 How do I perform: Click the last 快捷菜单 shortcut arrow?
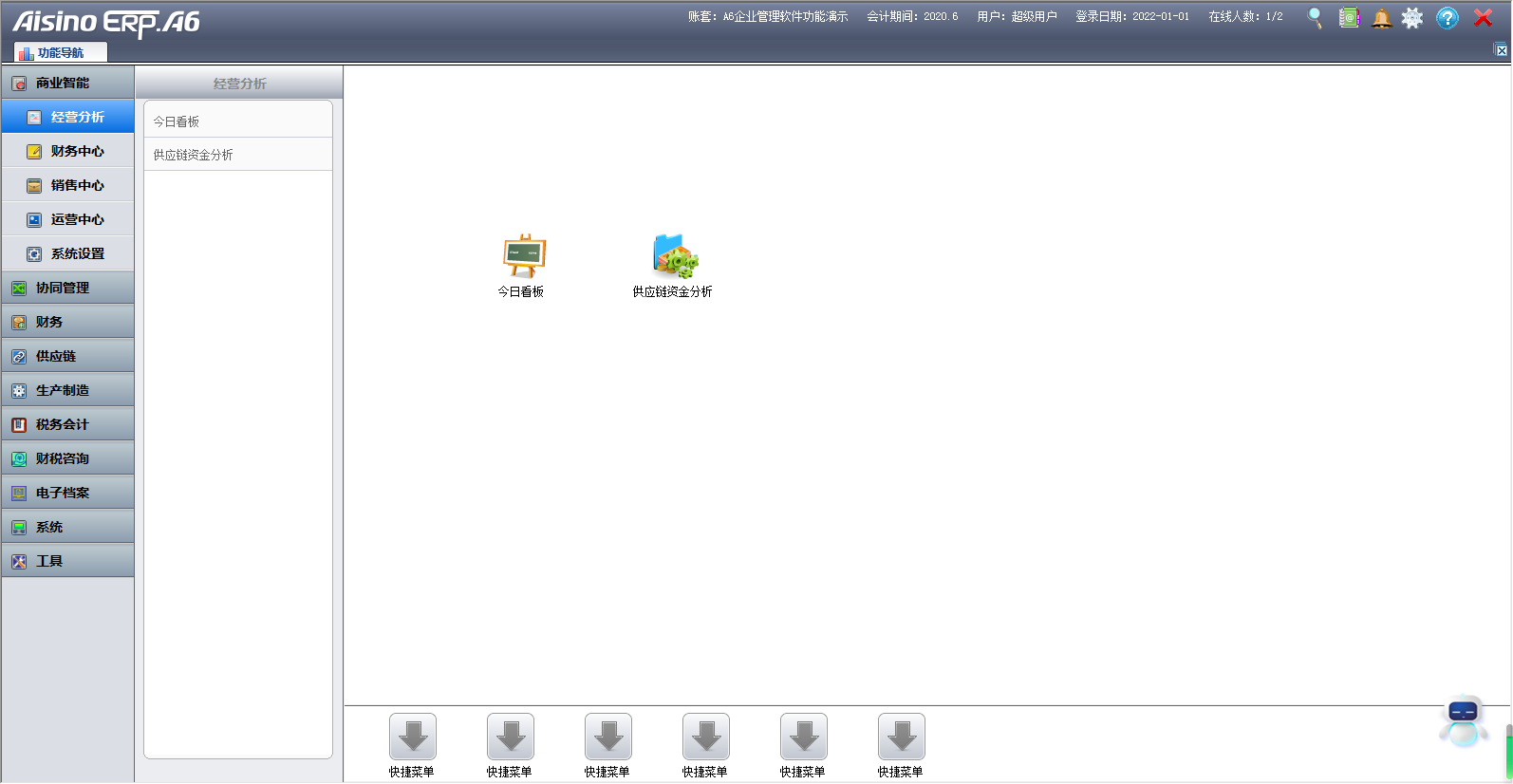pos(901,737)
